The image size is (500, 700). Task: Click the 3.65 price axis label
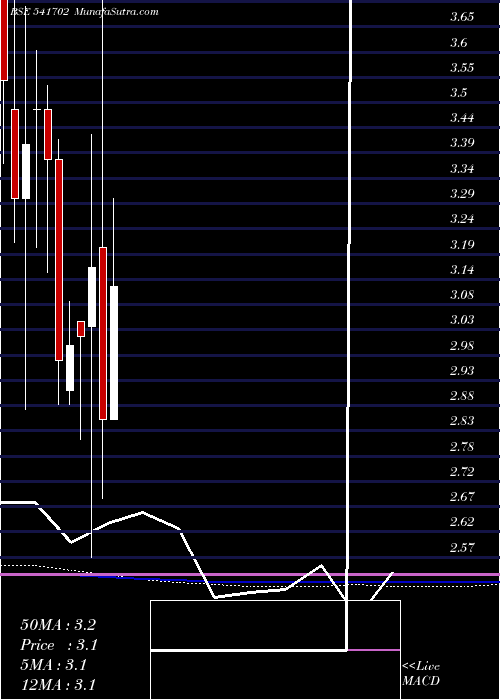pyautogui.click(x=462, y=17)
